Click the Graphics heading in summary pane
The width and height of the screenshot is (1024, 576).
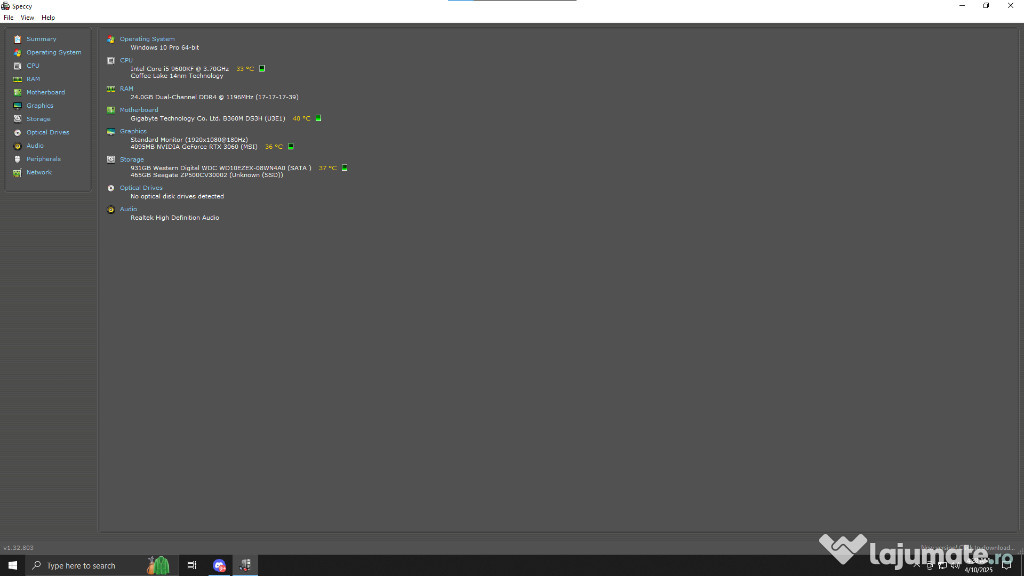pos(133,131)
